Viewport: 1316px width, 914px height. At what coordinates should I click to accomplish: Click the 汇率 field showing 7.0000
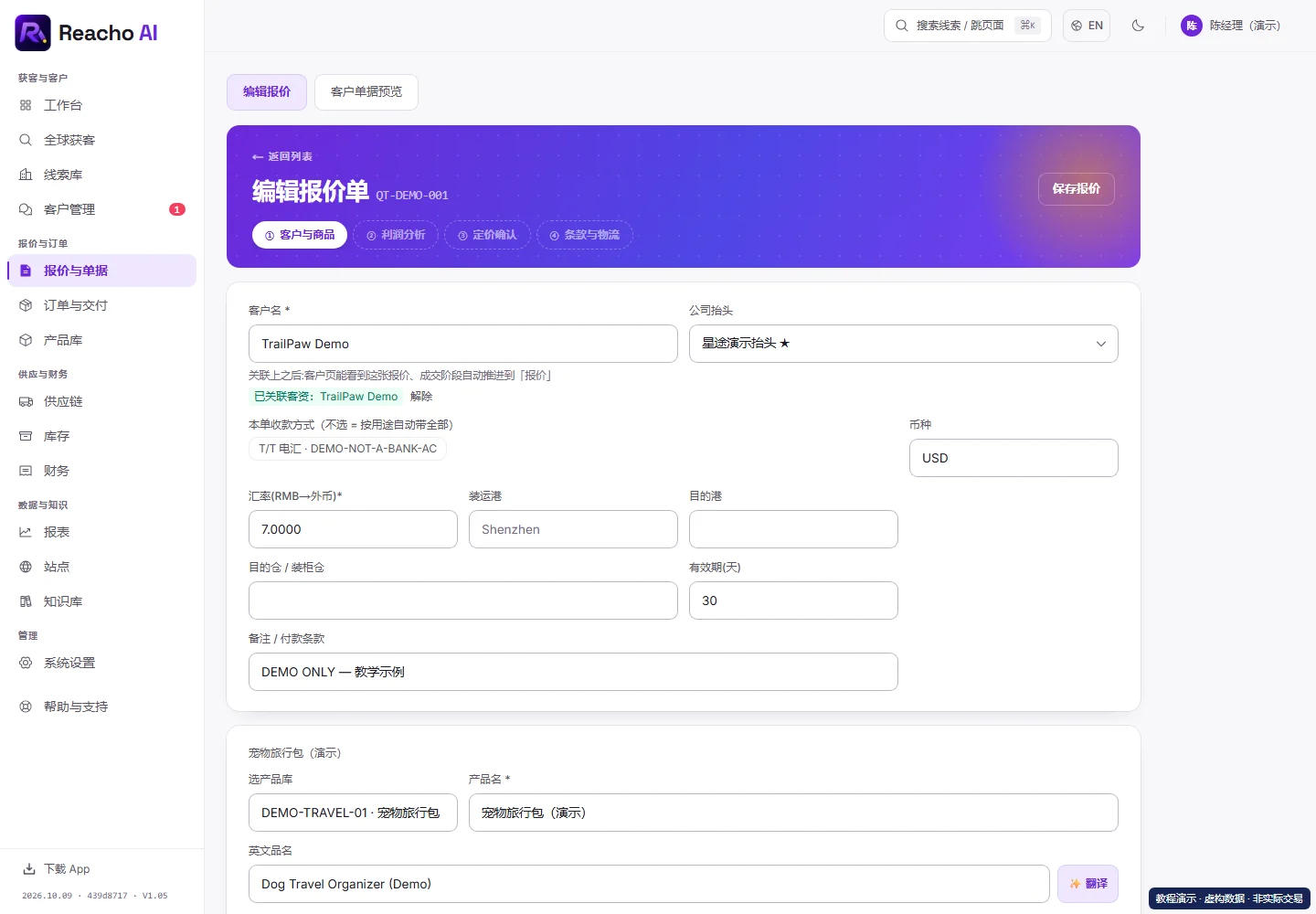(353, 529)
